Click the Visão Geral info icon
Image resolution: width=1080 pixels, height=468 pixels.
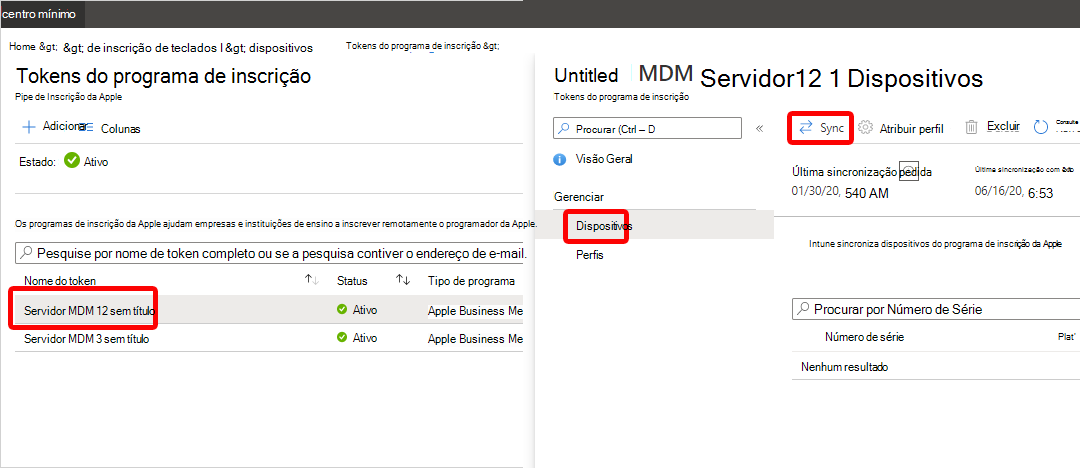click(x=559, y=159)
